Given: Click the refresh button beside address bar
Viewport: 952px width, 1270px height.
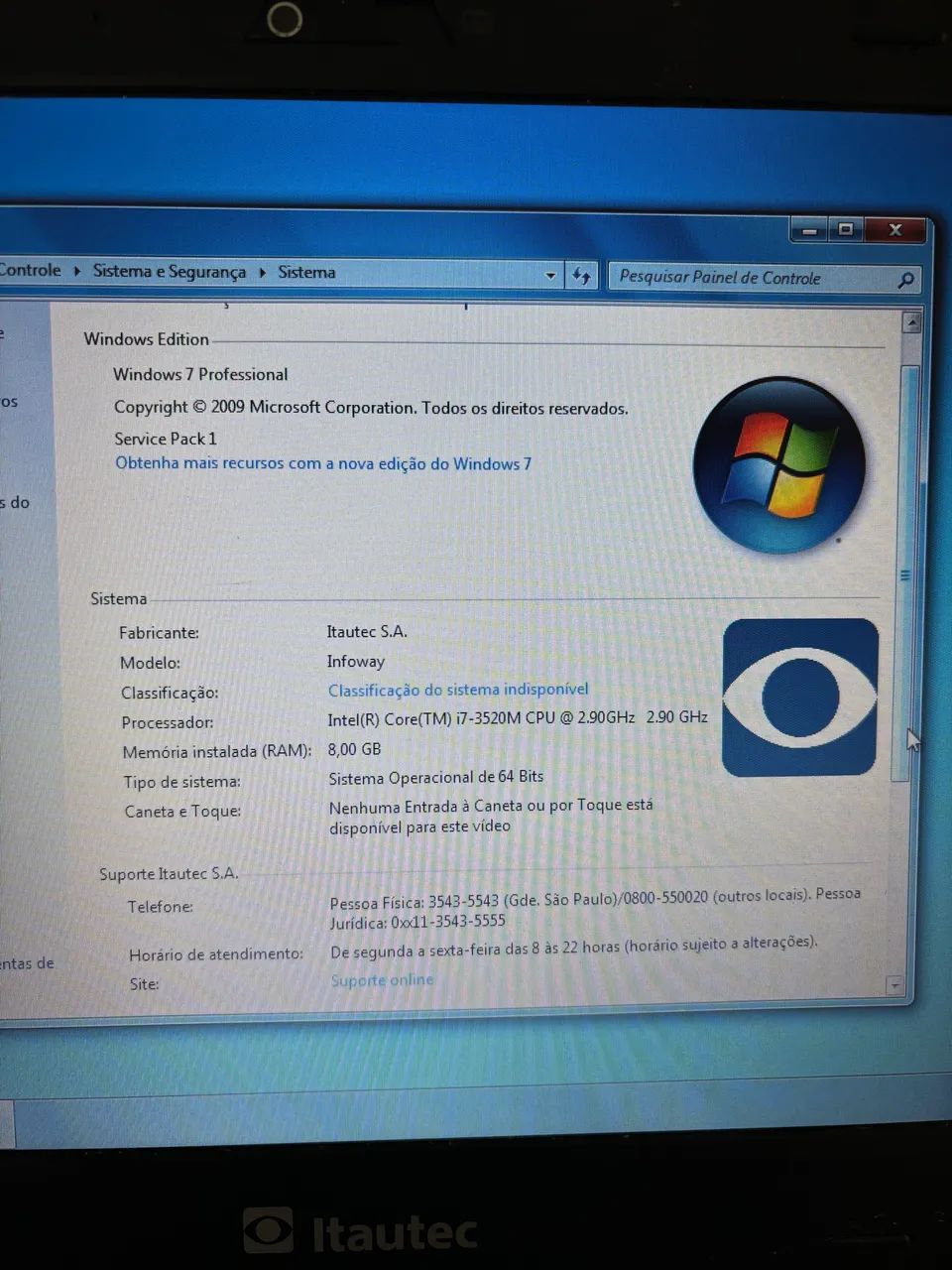Looking at the screenshot, I should click(x=581, y=276).
